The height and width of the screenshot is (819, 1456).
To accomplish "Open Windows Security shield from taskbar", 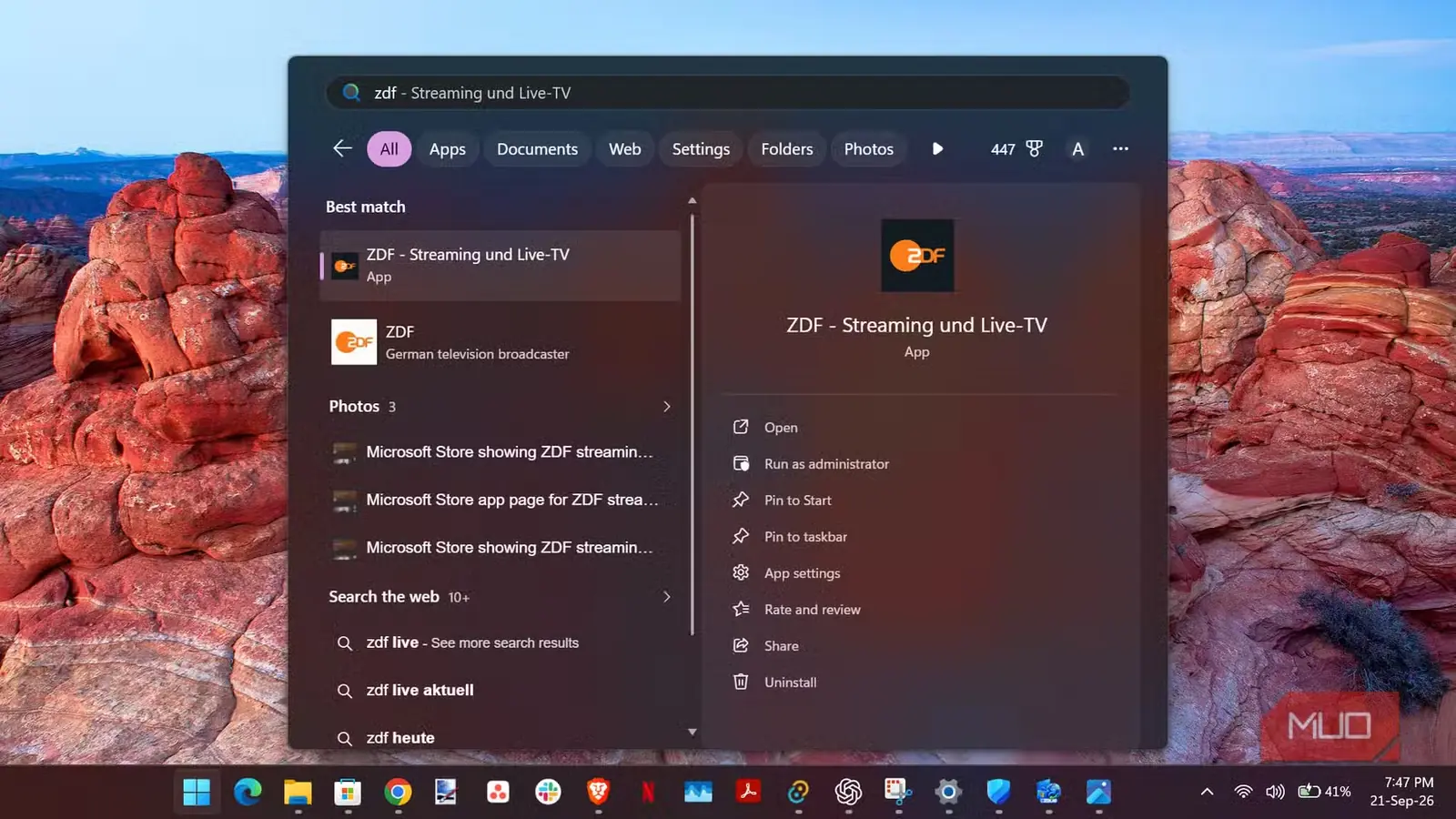I will click(998, 792).
